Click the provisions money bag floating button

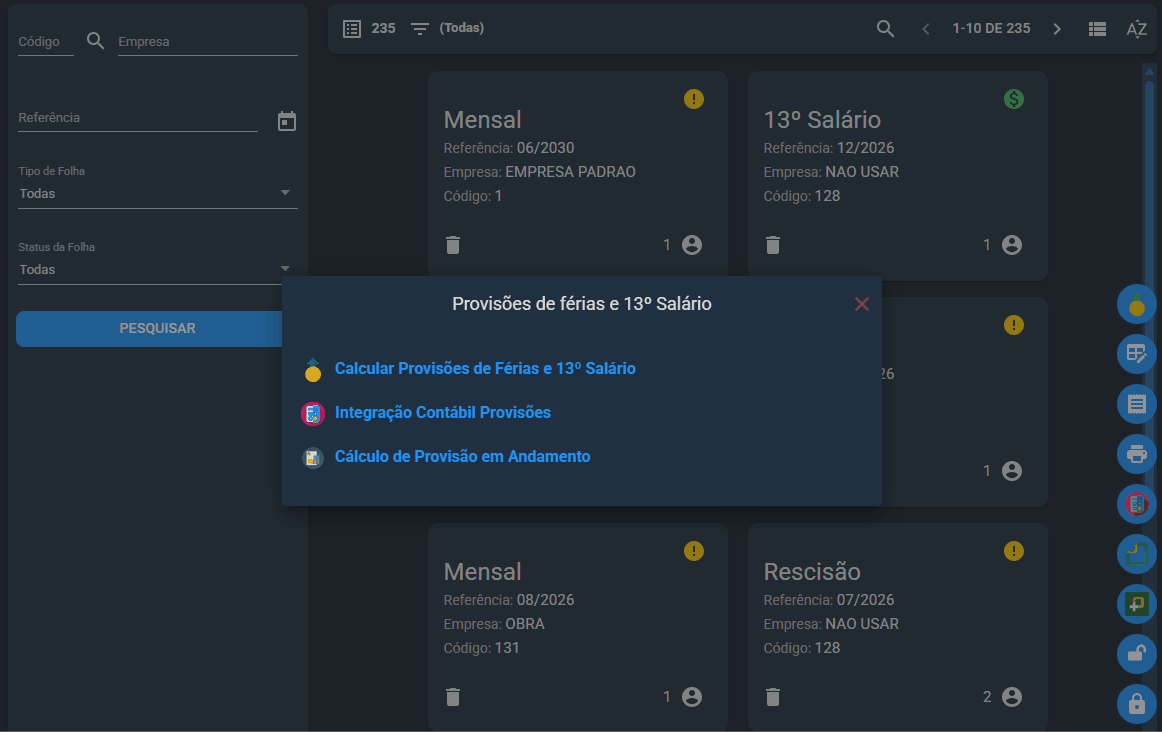pos(1137,304)
